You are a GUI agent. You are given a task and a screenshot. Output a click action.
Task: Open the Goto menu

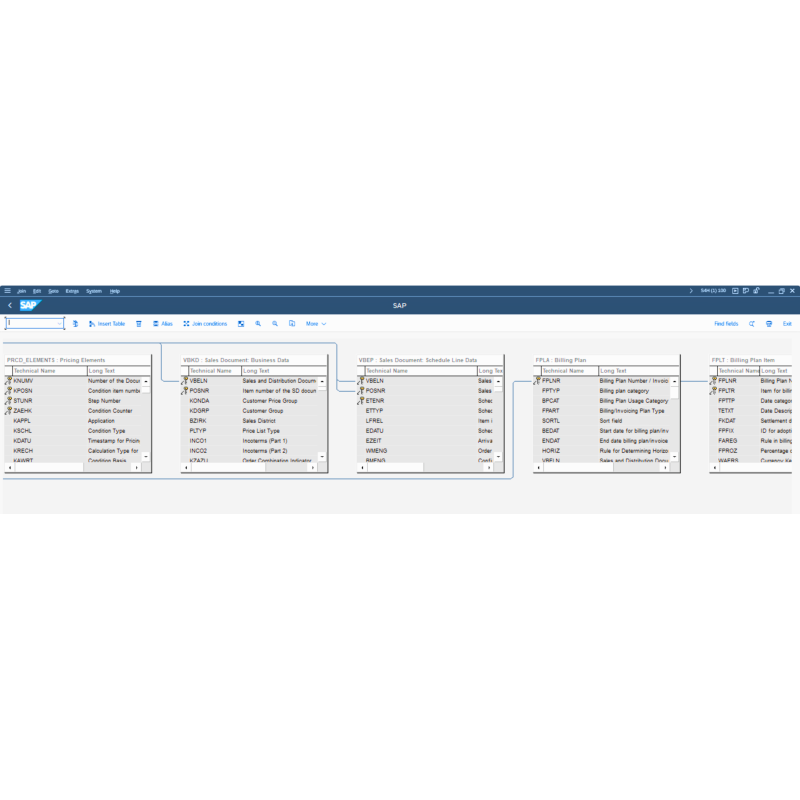tap(53, 291)
